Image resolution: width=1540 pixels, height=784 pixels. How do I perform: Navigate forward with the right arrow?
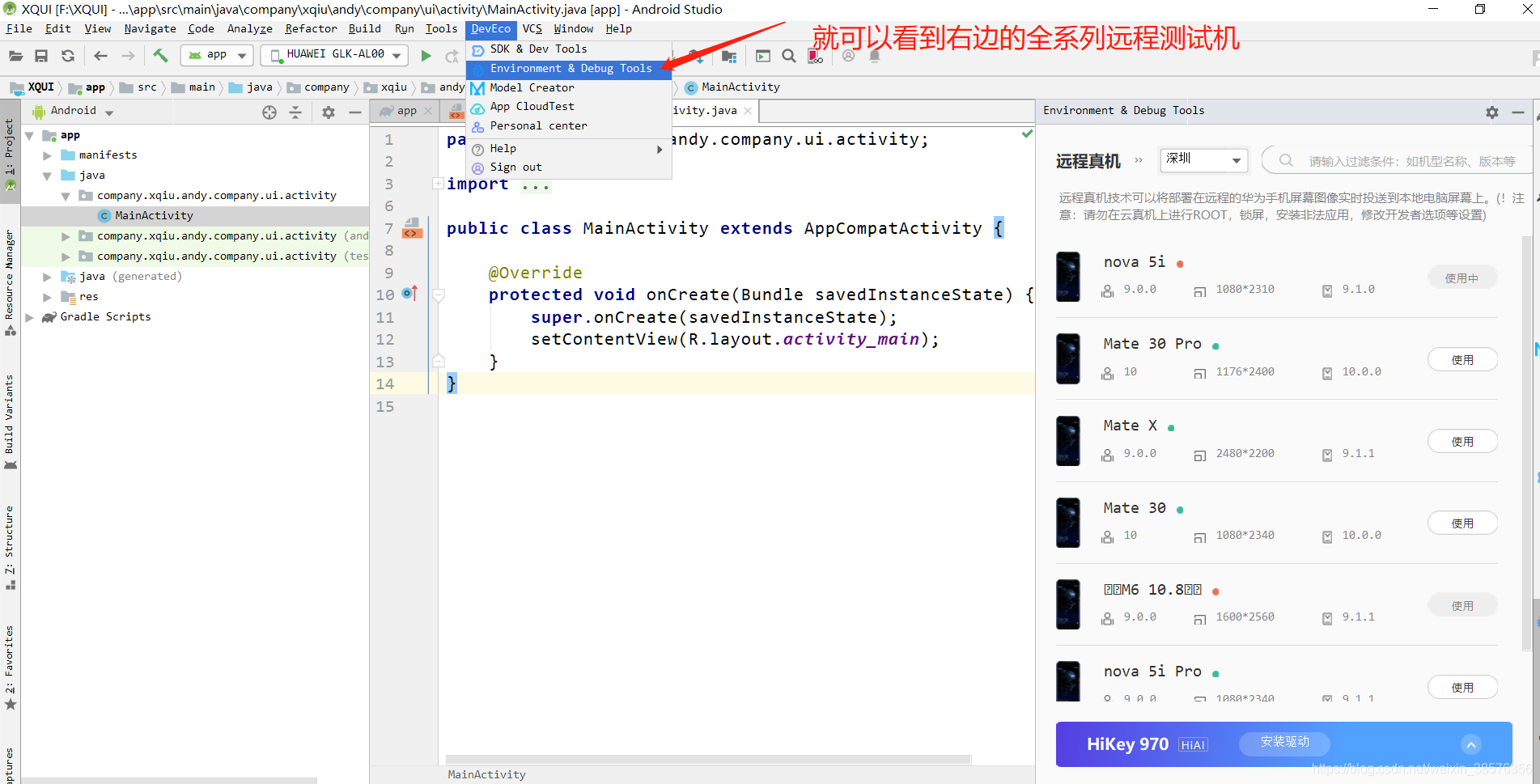pos(128,56)
